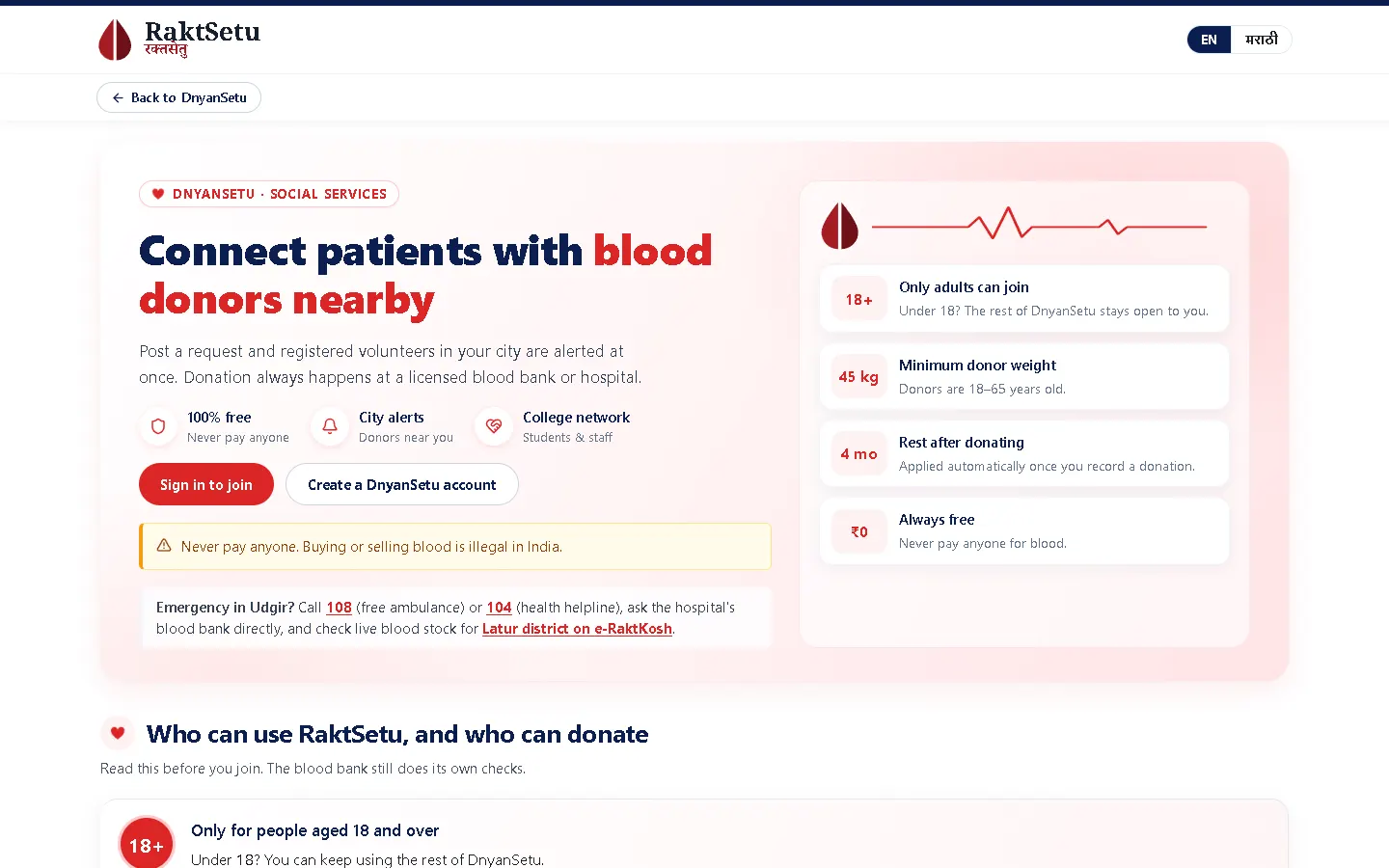1389x868 pixels.
Task: Click the heart icon in Social Services badge
Action: [158, 194]
